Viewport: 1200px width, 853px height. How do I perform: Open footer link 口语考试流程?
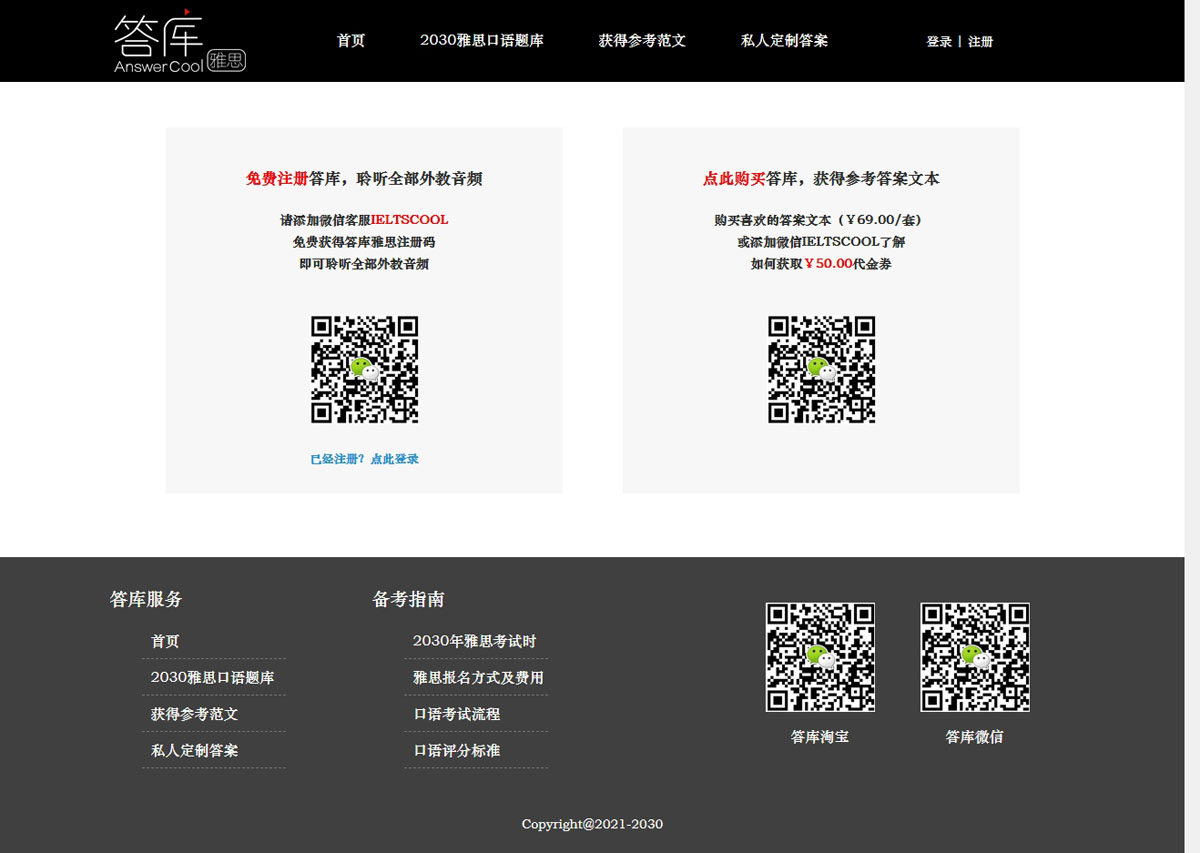(x=457, y=714)
